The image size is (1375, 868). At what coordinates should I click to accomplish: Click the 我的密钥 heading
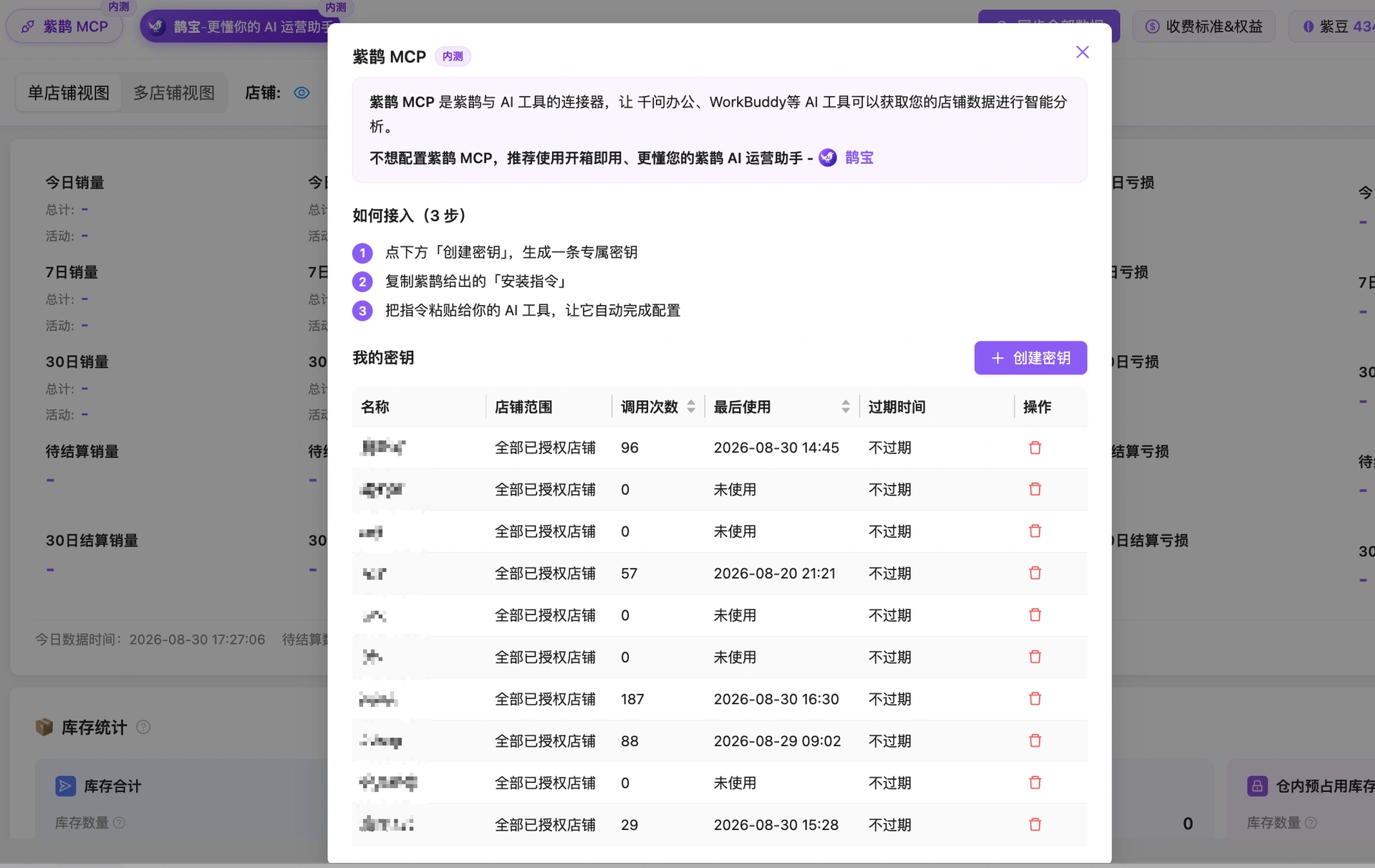click(x=383, y=357)
